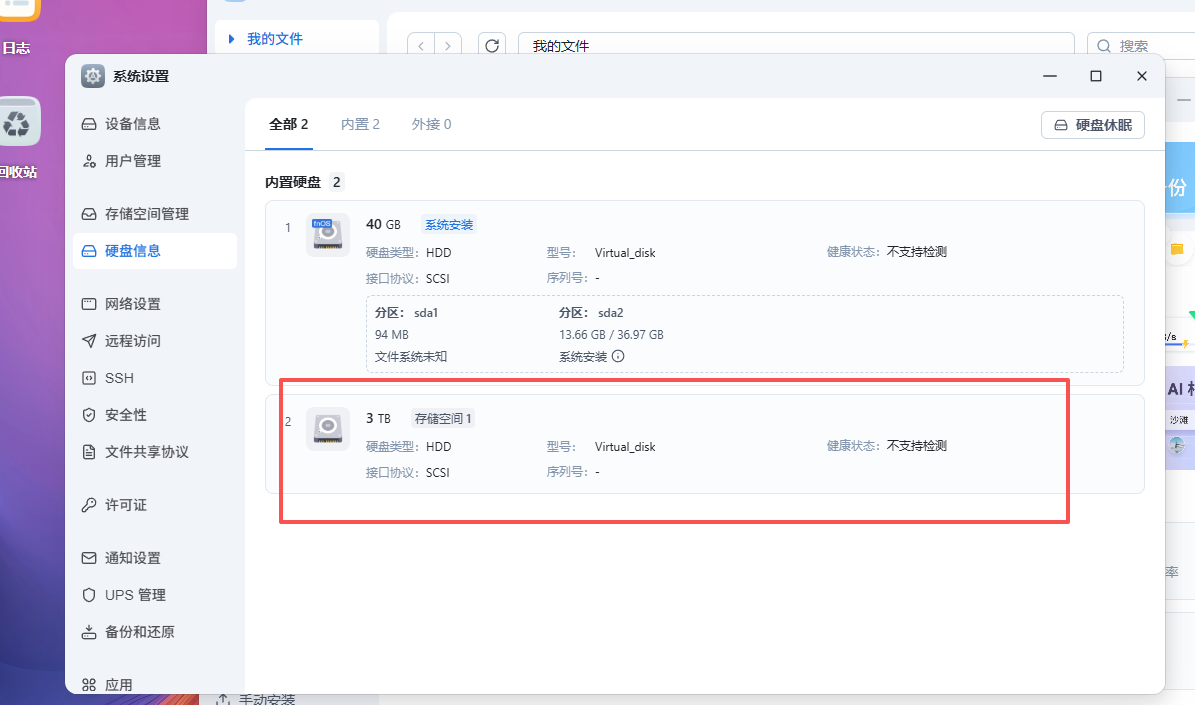Open 安全性 settings entry

point(155,415)
